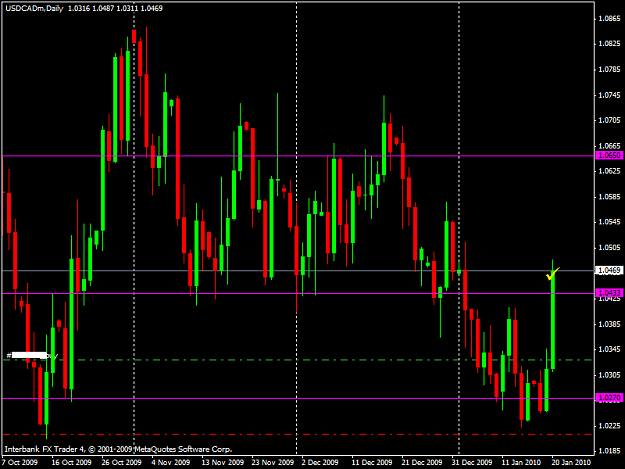Click the 7 Oct 2009 date label
The width and height of the screenshot is (625, 469).
pyautogui.click(x=20, y=462)
